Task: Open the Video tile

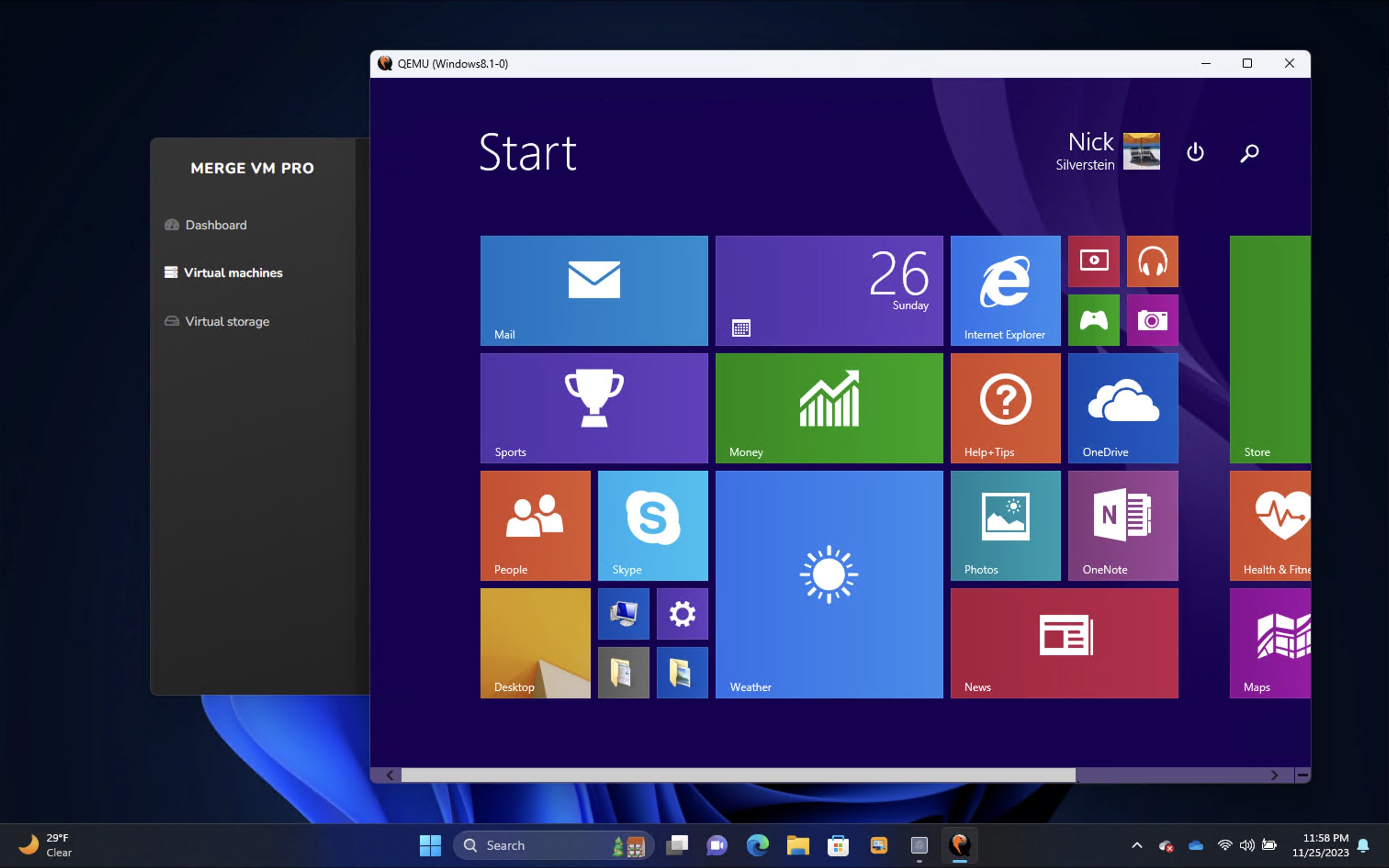Action: [1093, 261]
